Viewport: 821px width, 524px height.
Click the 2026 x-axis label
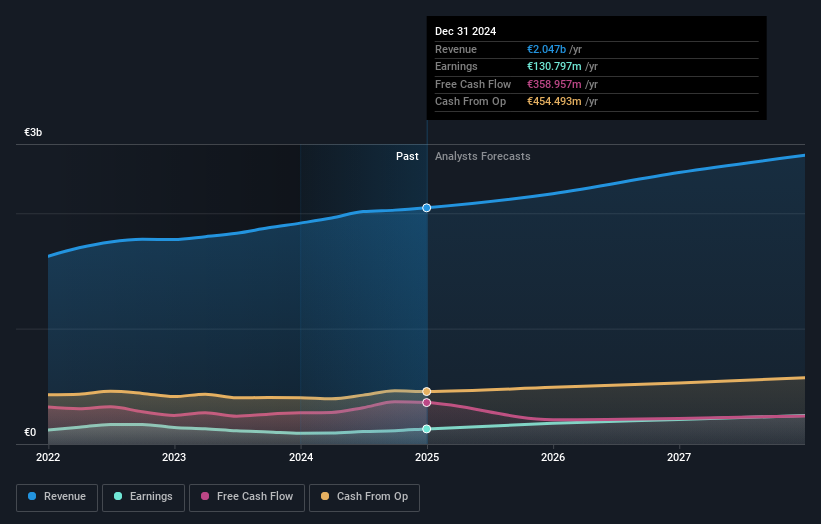(553, 458)
